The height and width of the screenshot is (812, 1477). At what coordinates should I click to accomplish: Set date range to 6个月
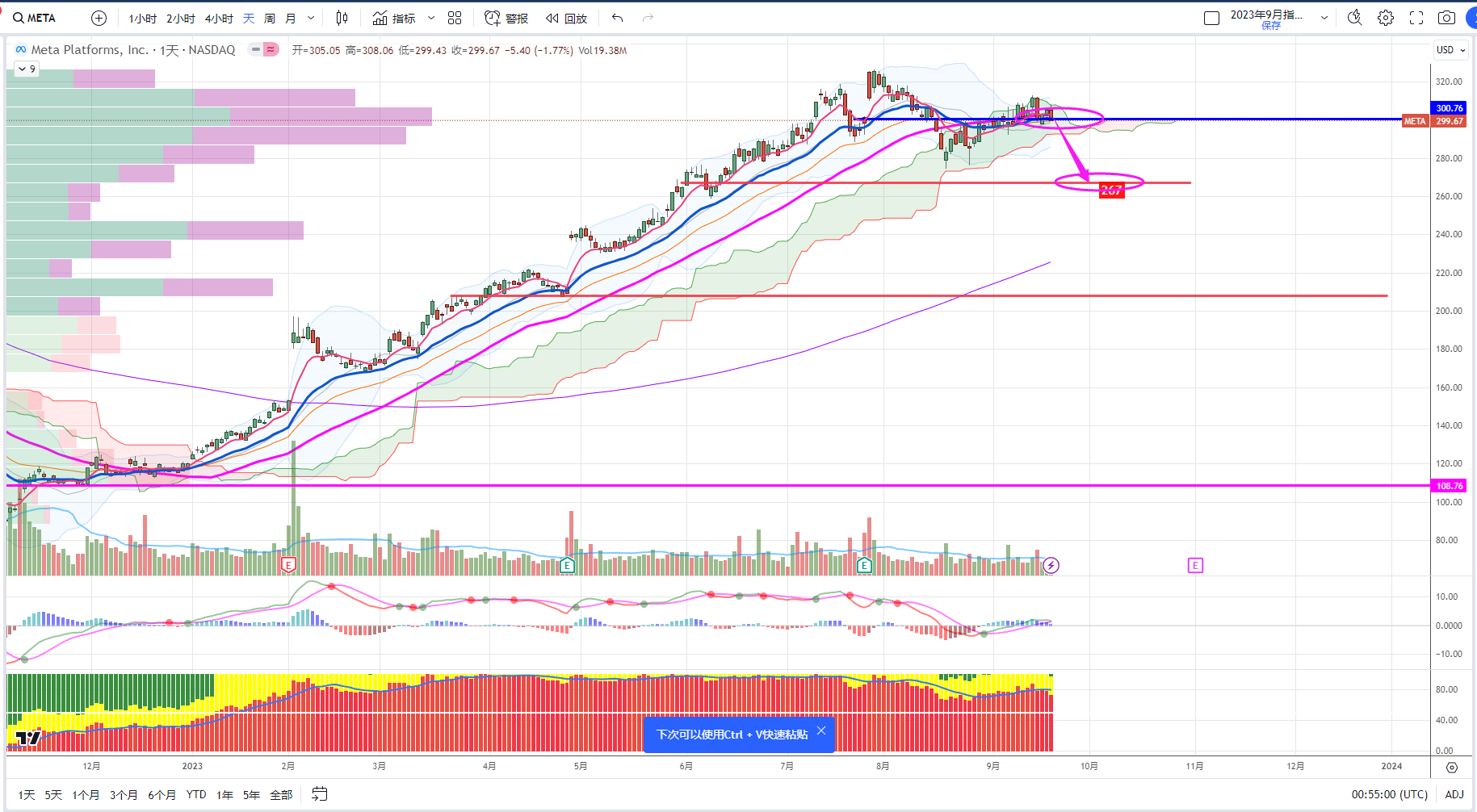tap(162, 795)
